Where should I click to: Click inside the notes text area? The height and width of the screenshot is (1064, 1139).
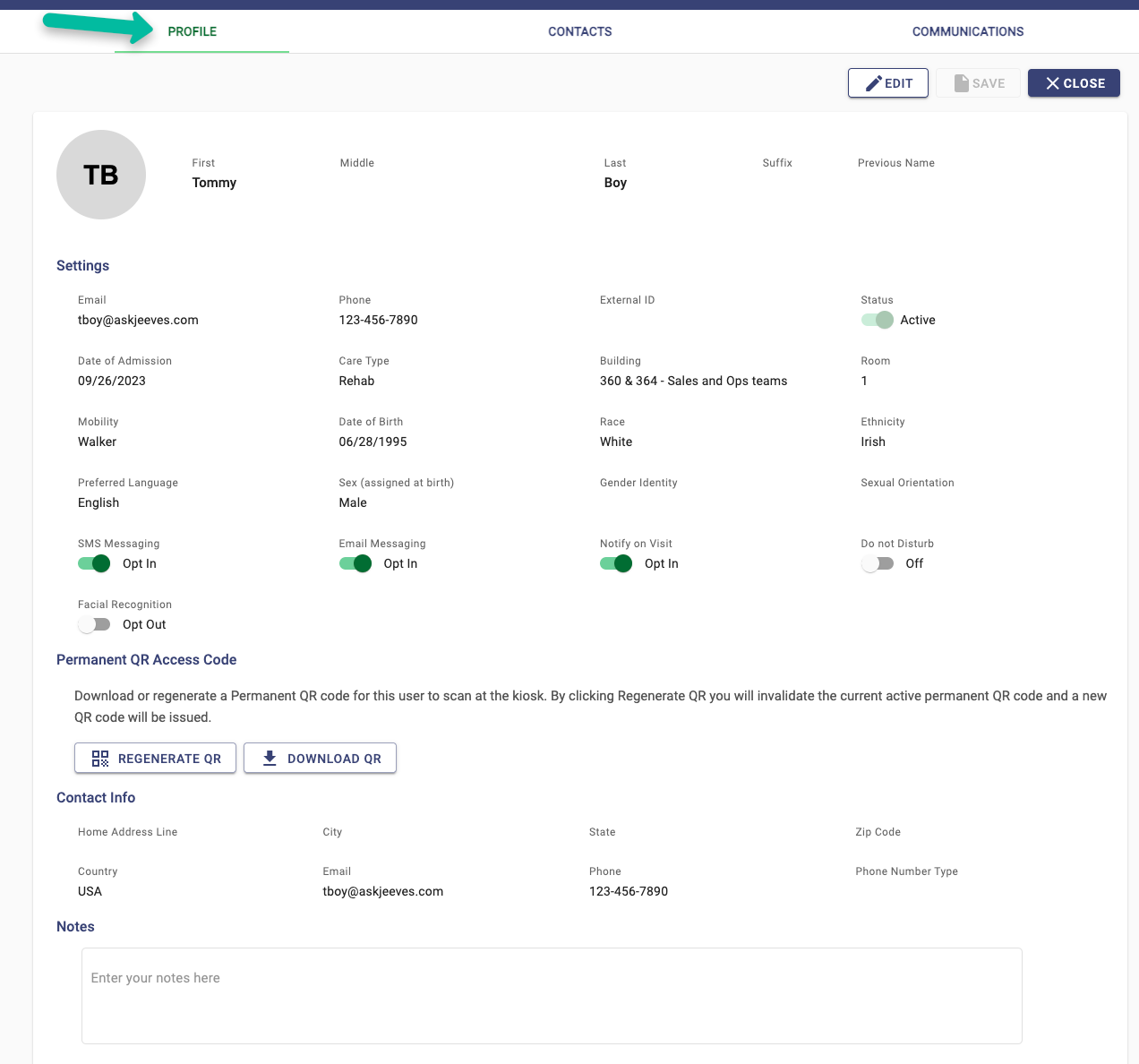(550, 994)
